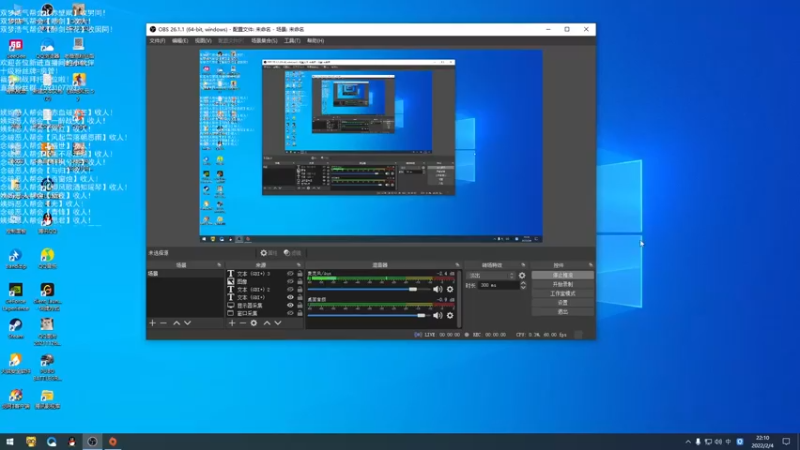
Task: Open the scene transition type dropdown
Action: pyautogui.click(x=491, y=276)
